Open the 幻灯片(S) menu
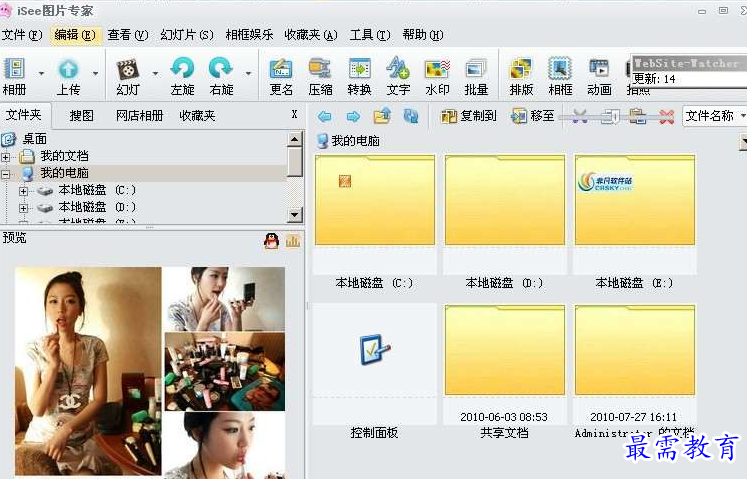This screenshot has width=747, height=479. [x=187, y=35]
